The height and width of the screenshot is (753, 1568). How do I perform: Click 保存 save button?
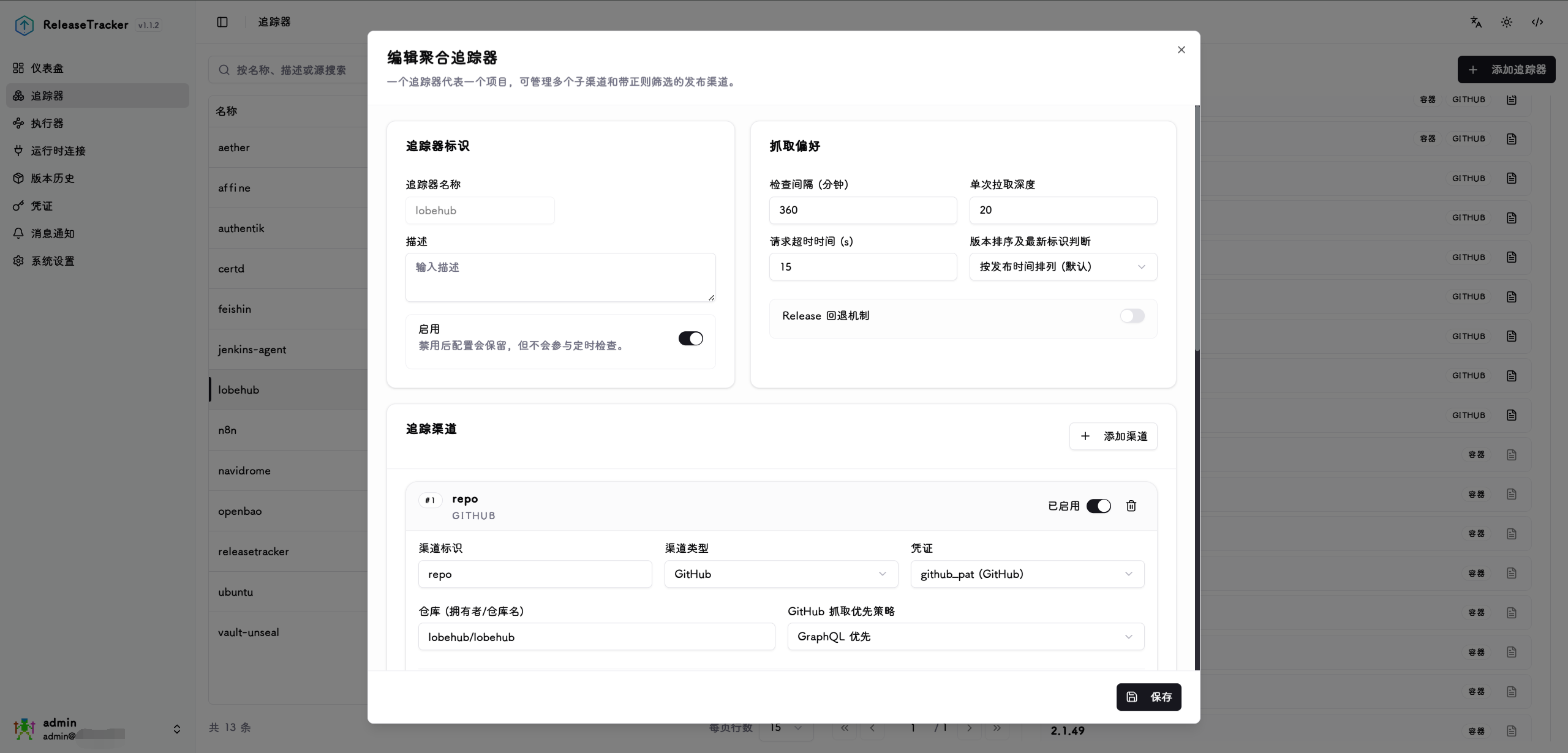pyautogui.click(x=1148, y=697)
